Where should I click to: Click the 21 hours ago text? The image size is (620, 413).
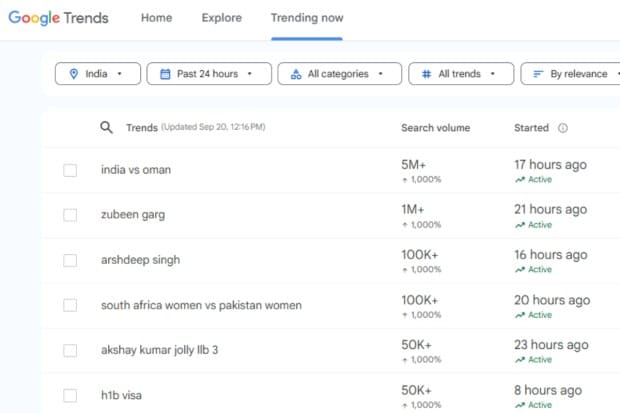tap(550, 209)
